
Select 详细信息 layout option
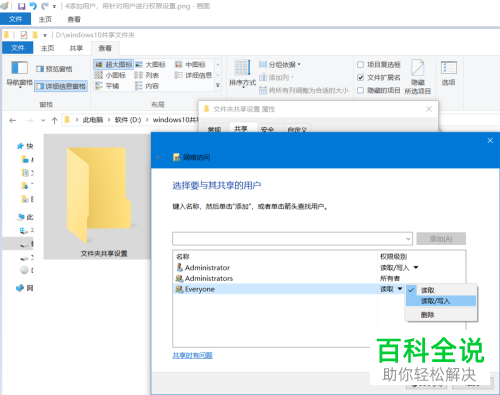pyautogui.click(x=194, y=75)
